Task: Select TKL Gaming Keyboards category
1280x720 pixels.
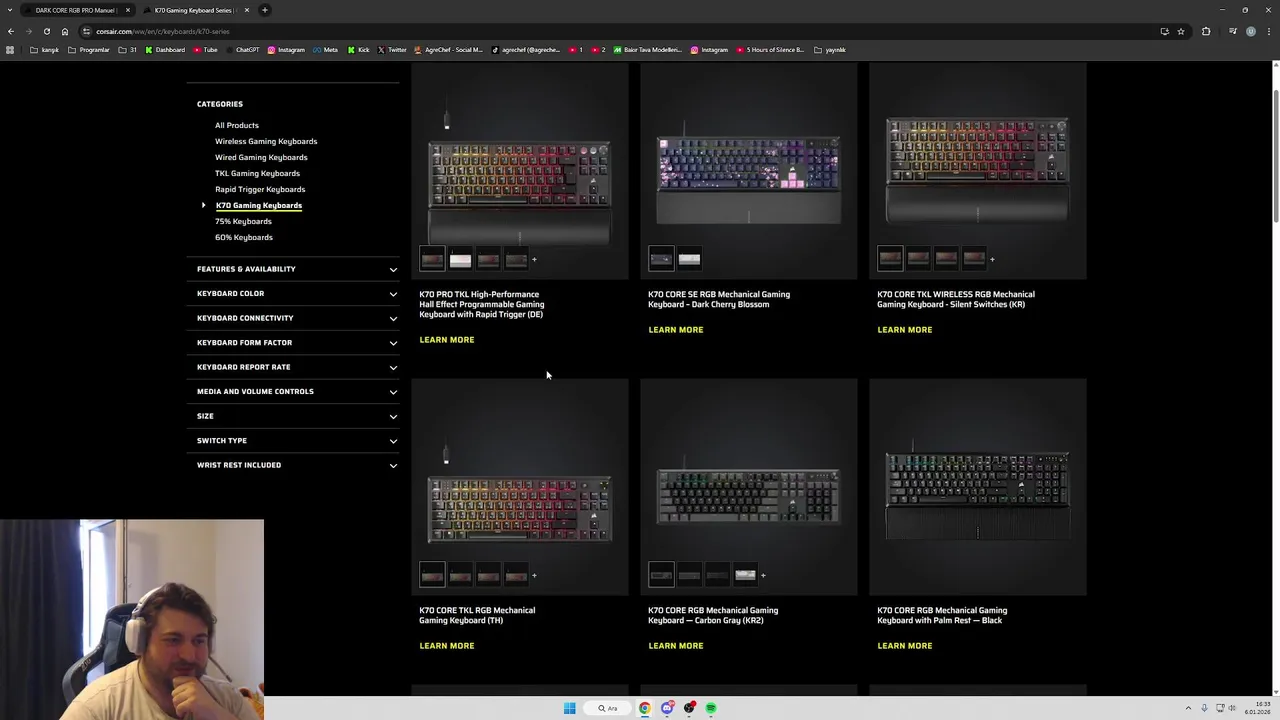Action: click(257, 173)
